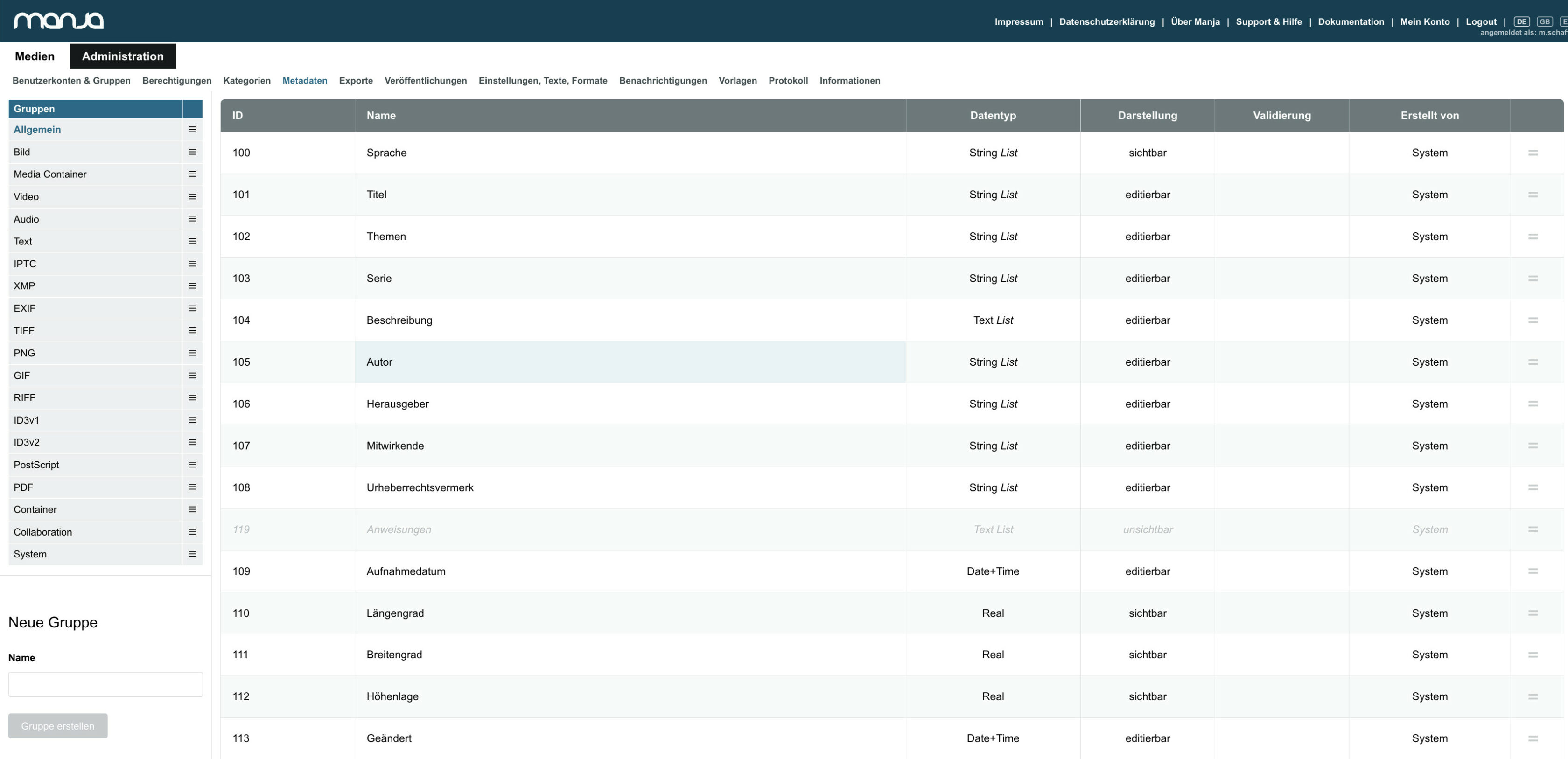Open the menu icon for PDF group

[192, 487]
